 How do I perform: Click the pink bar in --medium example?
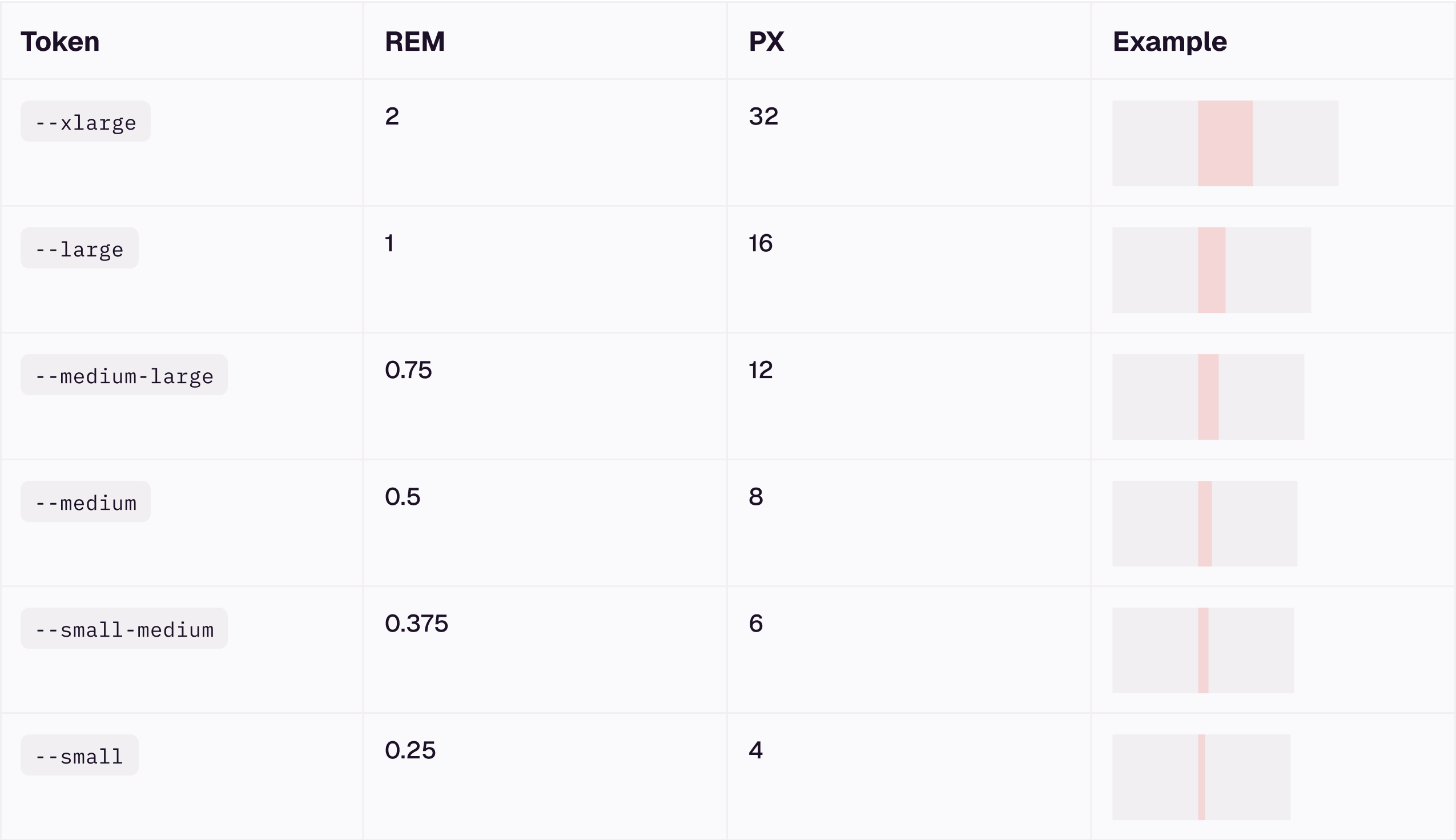point(1205,524)
